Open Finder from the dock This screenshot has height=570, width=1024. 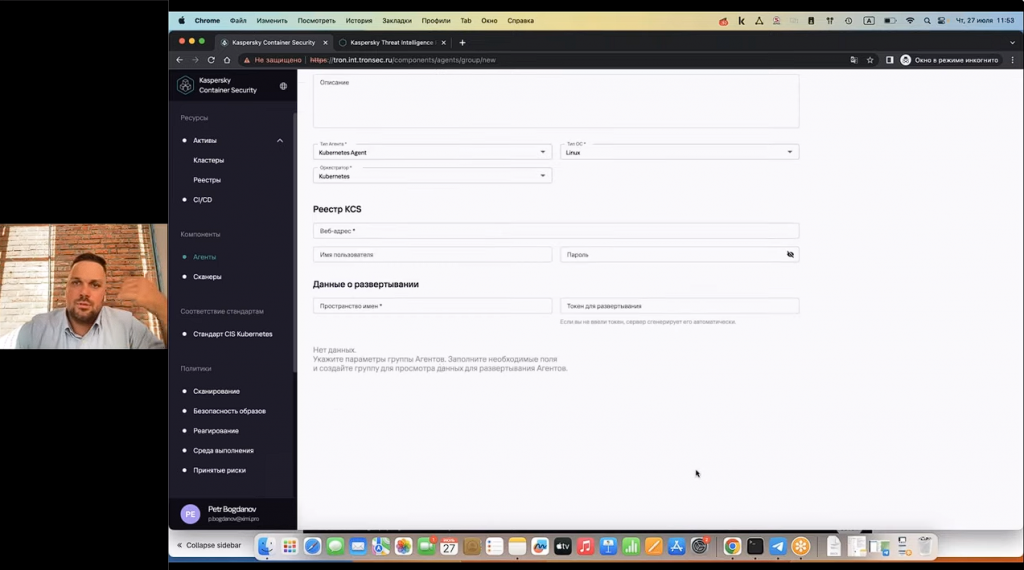click(266, 546)
